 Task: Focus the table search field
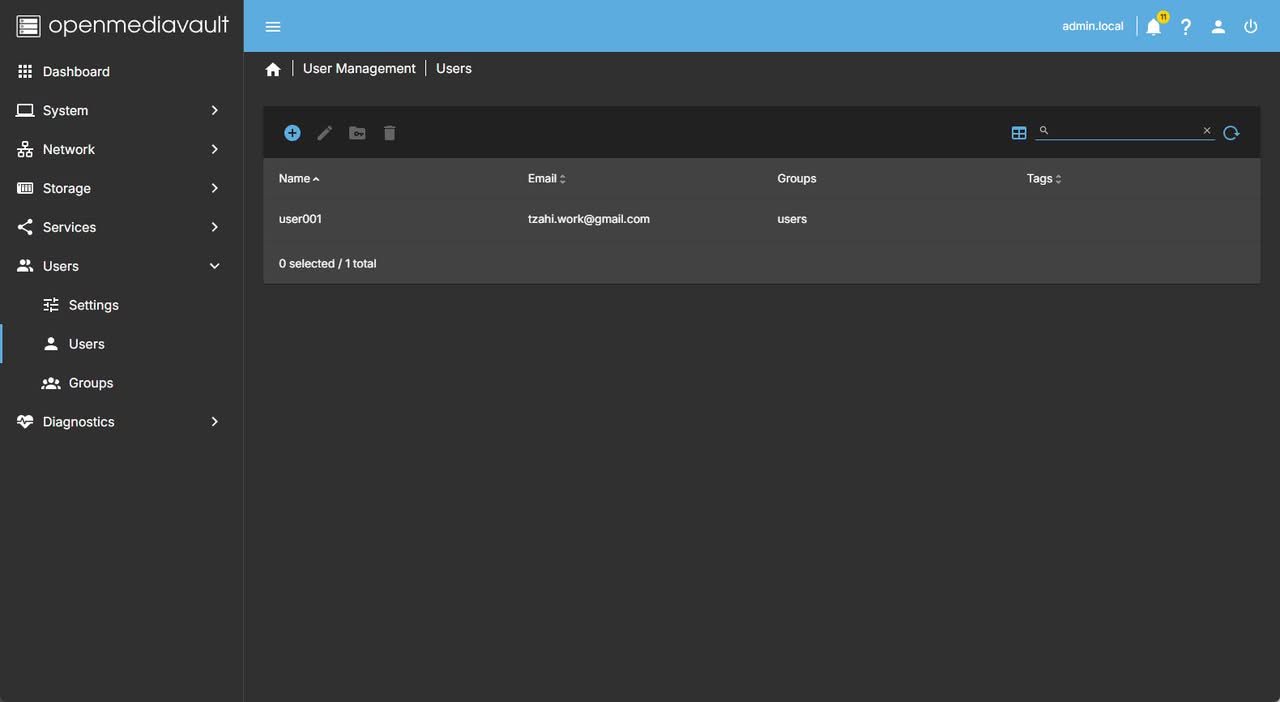(1125, 131)
